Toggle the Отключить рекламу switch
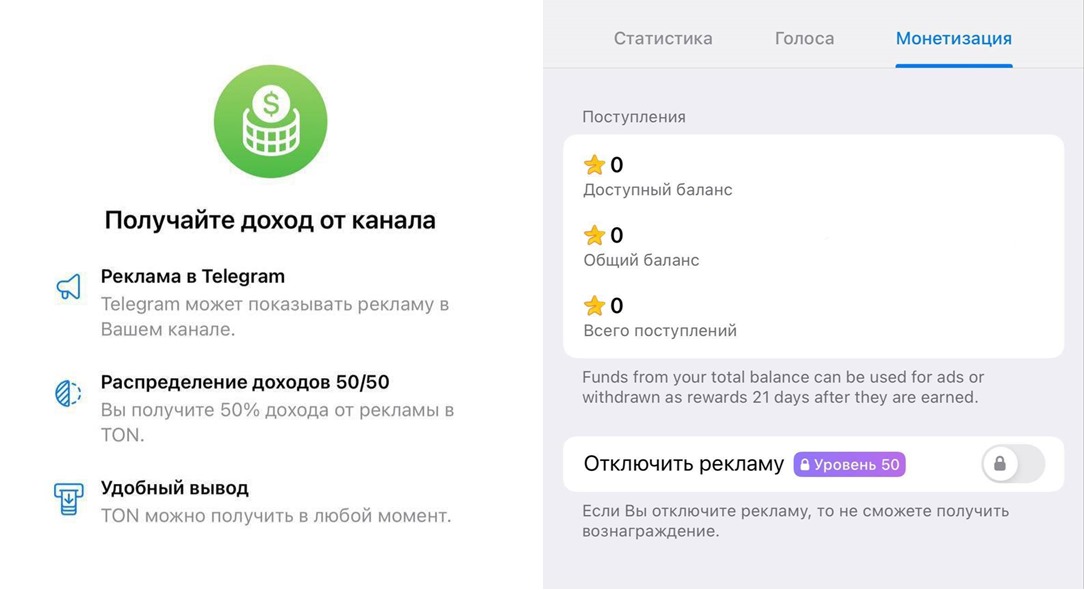This screenshot has height=590, width=1084. point(1013,463)
